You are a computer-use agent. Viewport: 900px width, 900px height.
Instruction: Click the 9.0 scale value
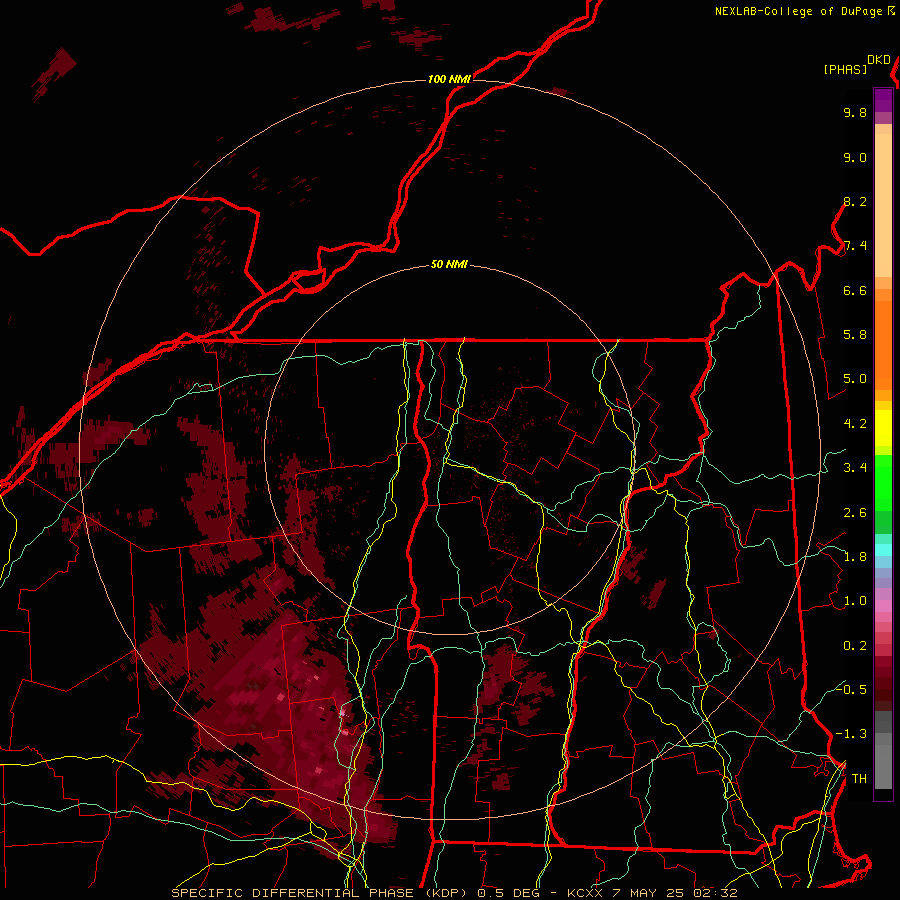[x=855, y=157]
